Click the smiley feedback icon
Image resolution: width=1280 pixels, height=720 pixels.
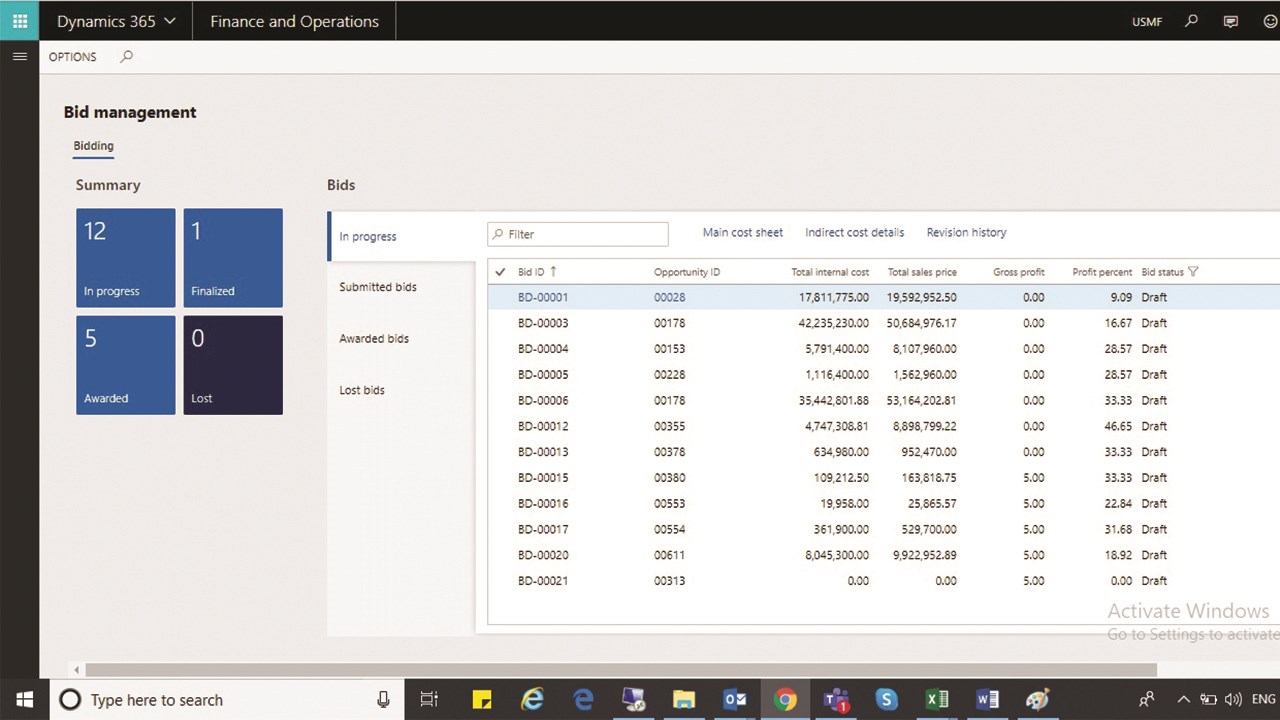point(1270,21)
